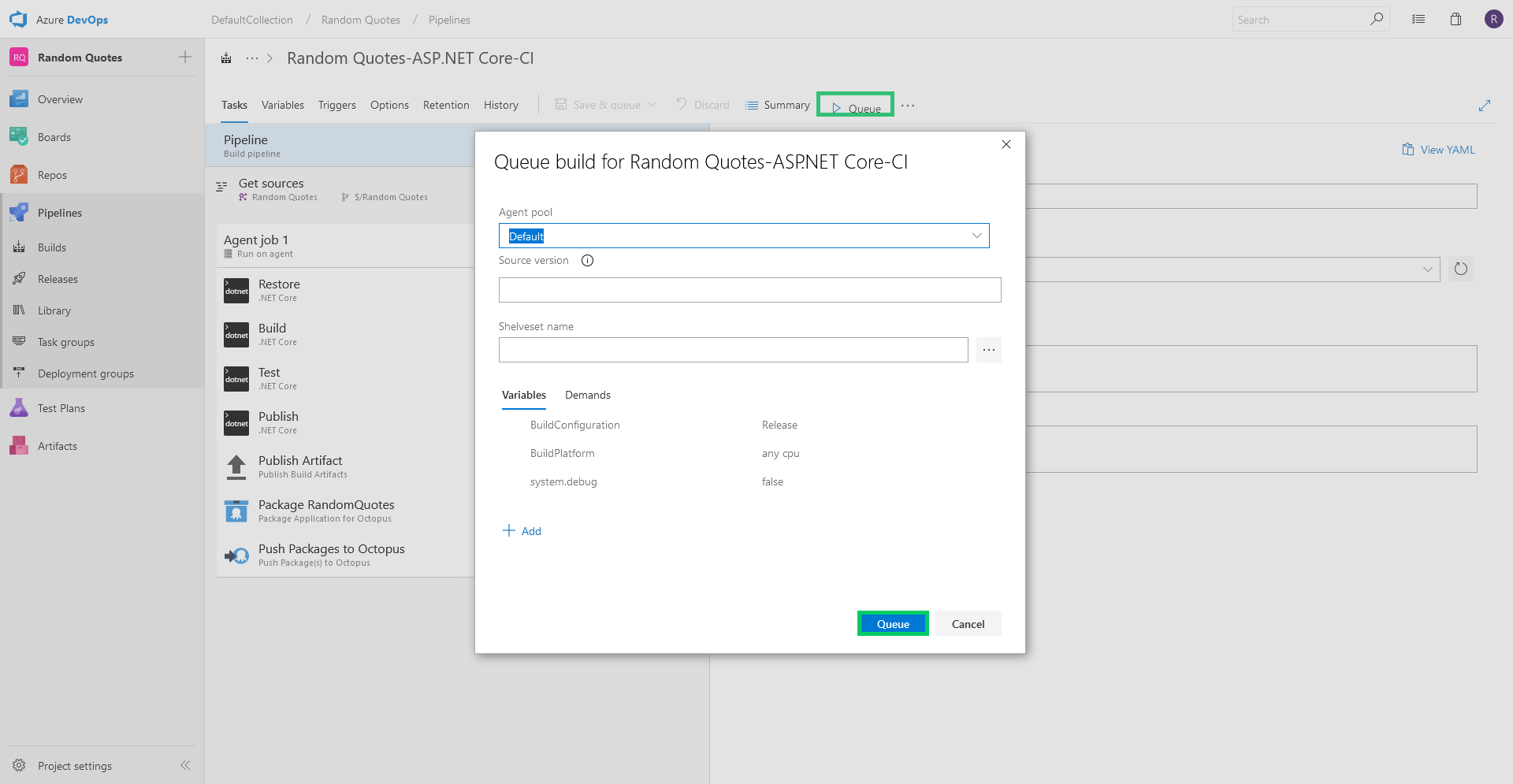The image size is (1513, 784).
Task: Select the Restore .NET Core task
Action: point(345,290)
